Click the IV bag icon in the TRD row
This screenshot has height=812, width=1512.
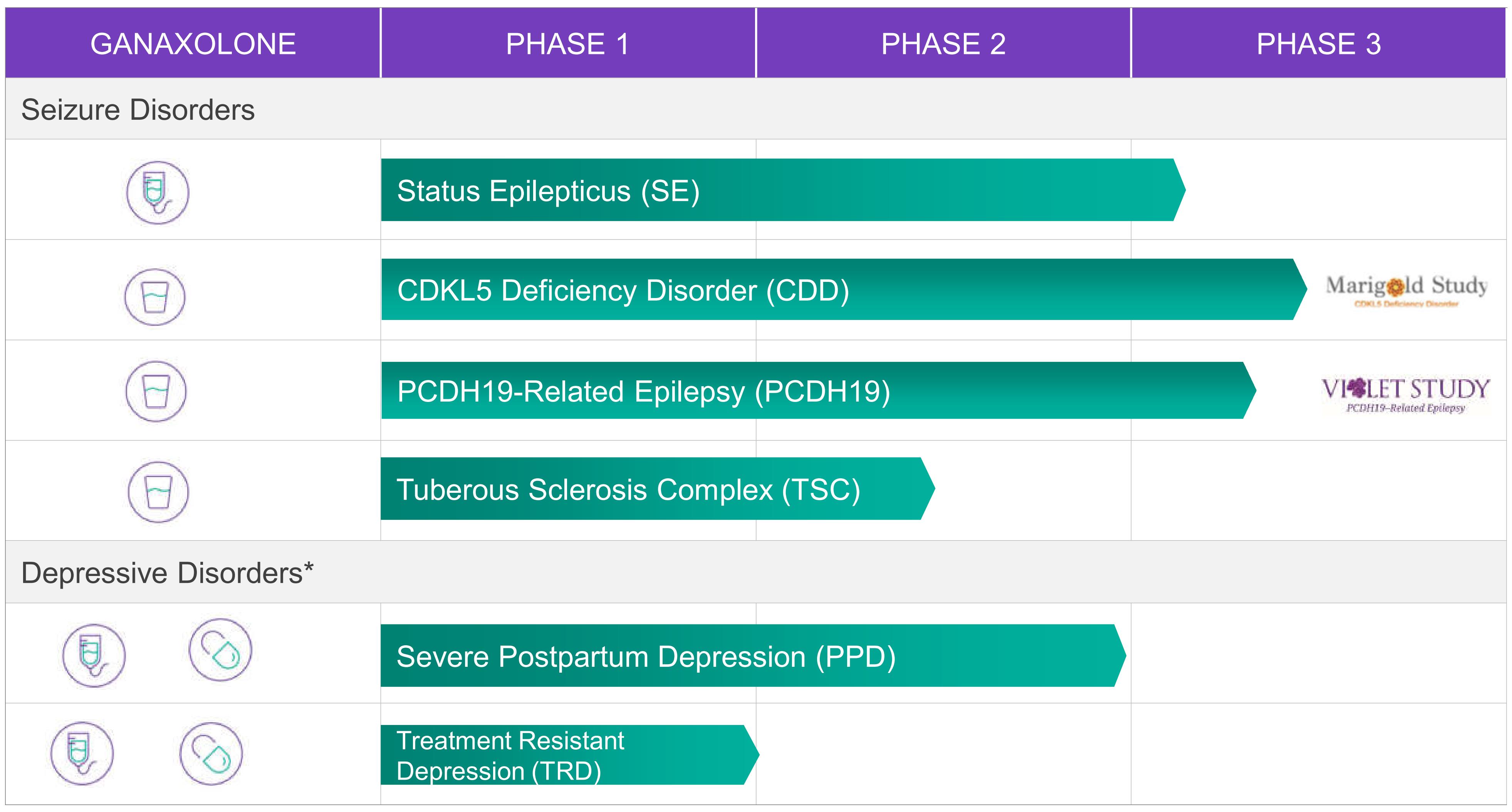click(x=82, y=753)
